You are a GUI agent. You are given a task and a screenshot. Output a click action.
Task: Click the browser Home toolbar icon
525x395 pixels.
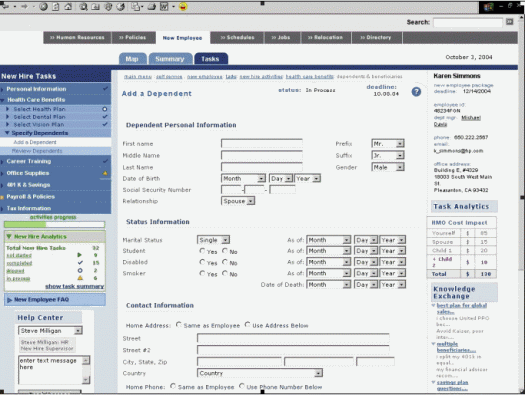coord(68,6)
